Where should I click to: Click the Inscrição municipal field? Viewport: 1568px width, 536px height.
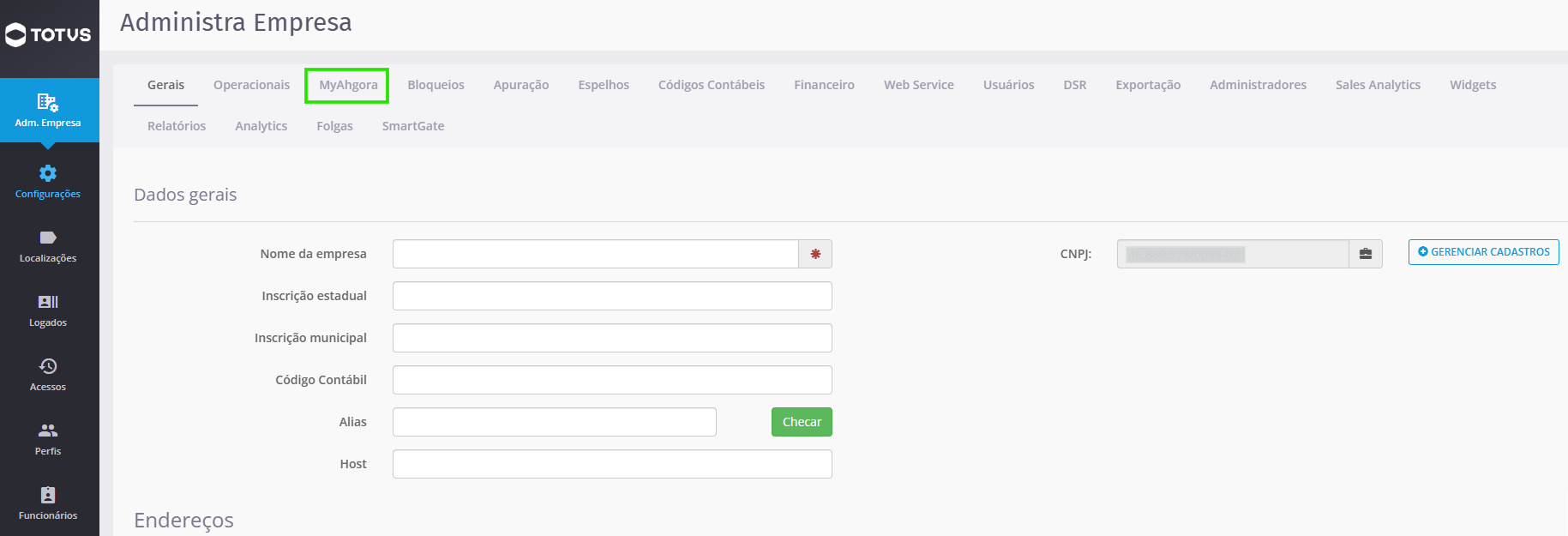pos(612,338)
